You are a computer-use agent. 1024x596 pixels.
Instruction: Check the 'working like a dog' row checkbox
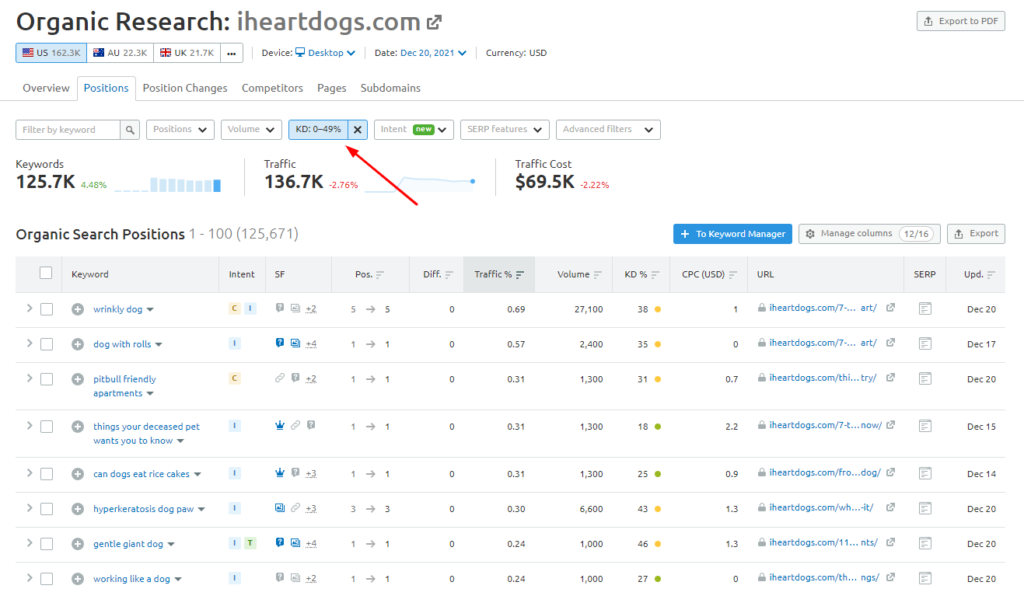[46, 579]
